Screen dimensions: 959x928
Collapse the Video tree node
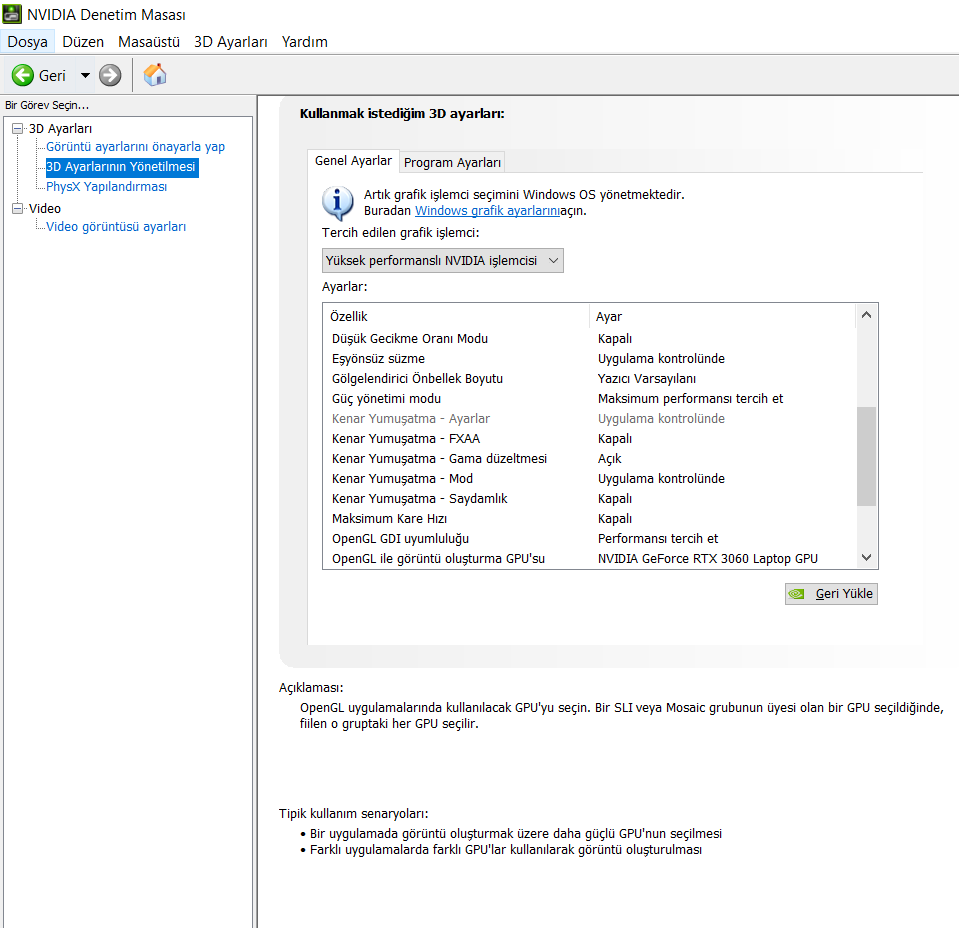[x=18, y=208]
